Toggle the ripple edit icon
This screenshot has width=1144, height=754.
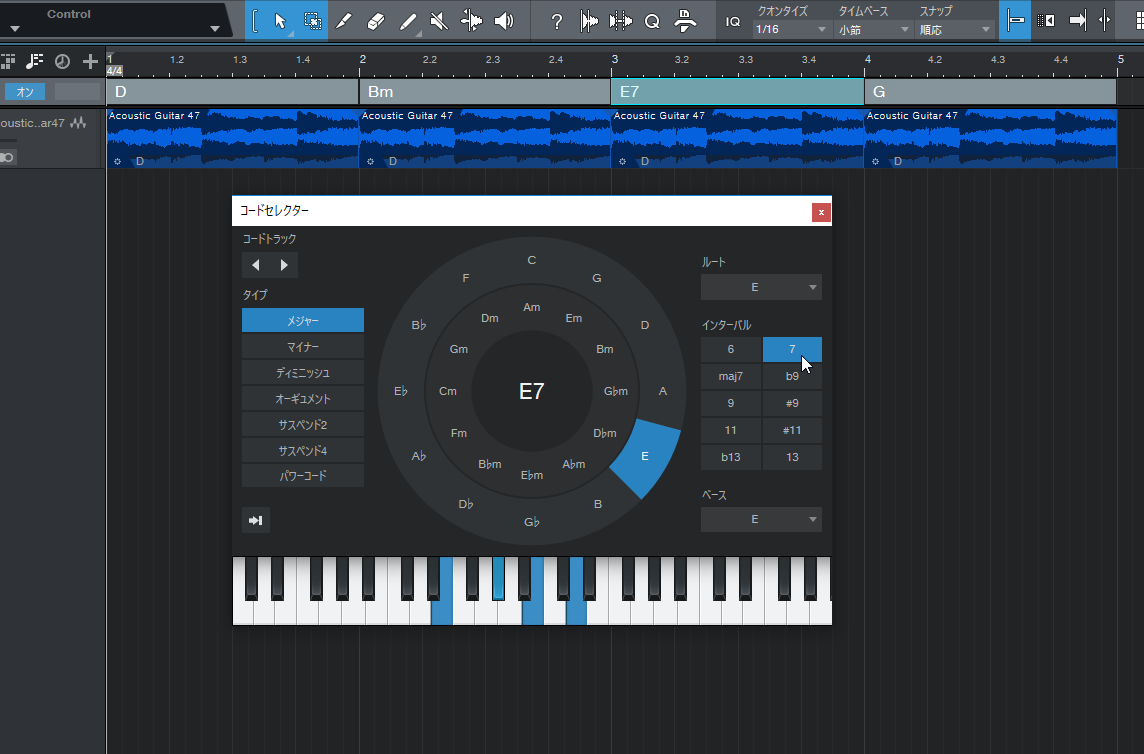pyautogui.click(x=1046, y=20)
